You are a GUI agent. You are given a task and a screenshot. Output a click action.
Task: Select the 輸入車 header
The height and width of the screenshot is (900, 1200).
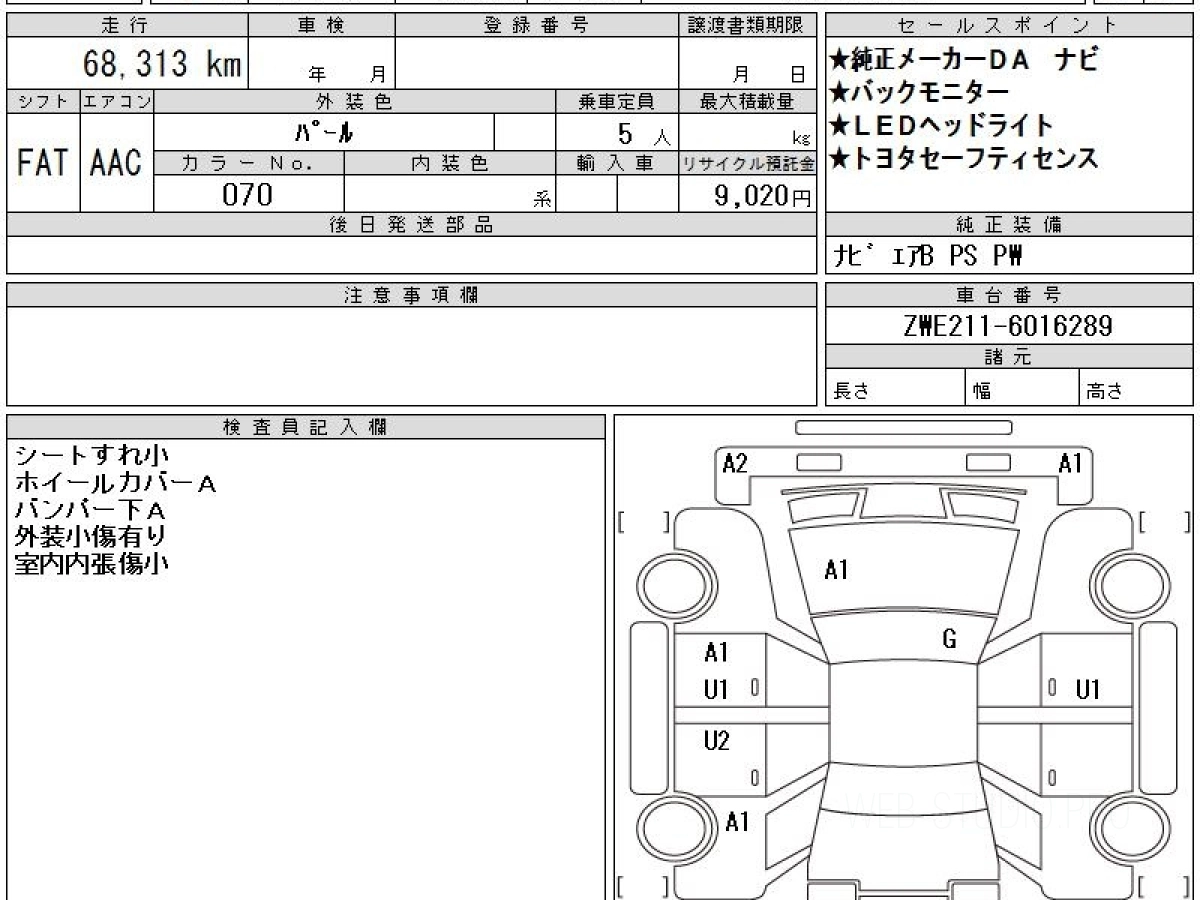click(617, 163)
